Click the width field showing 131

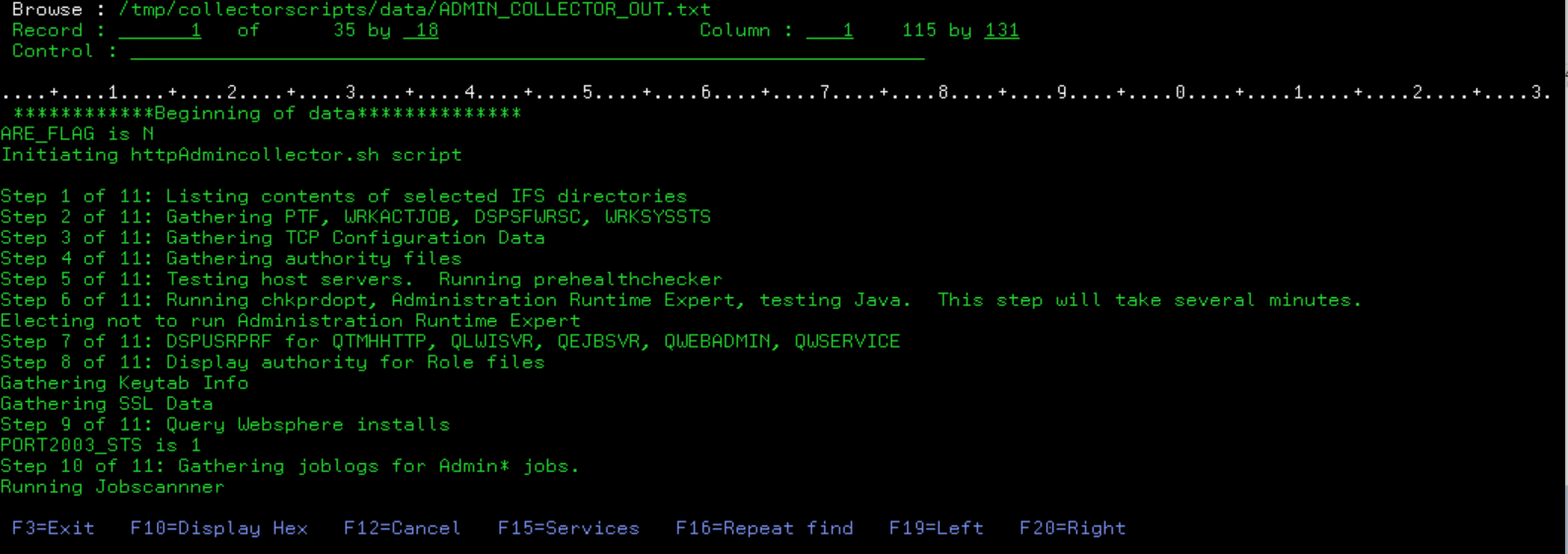[1002, 31]
